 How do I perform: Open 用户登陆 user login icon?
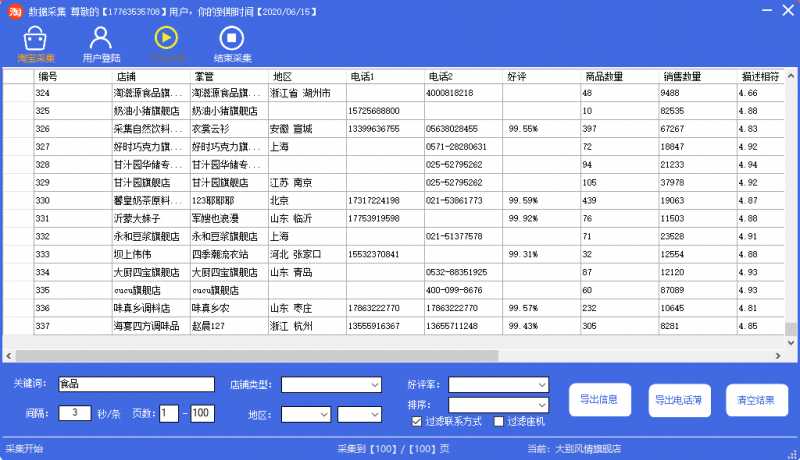click(x=100, y=40)
